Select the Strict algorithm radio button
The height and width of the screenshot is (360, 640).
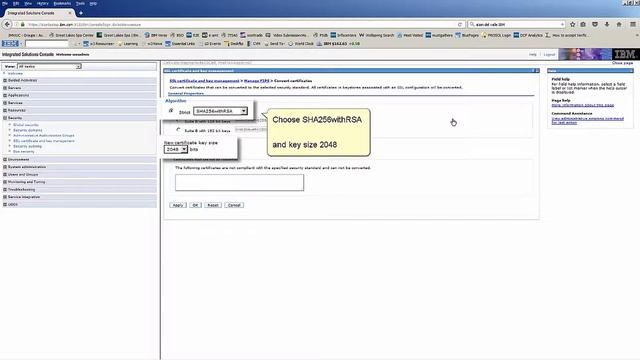point(171,111)
